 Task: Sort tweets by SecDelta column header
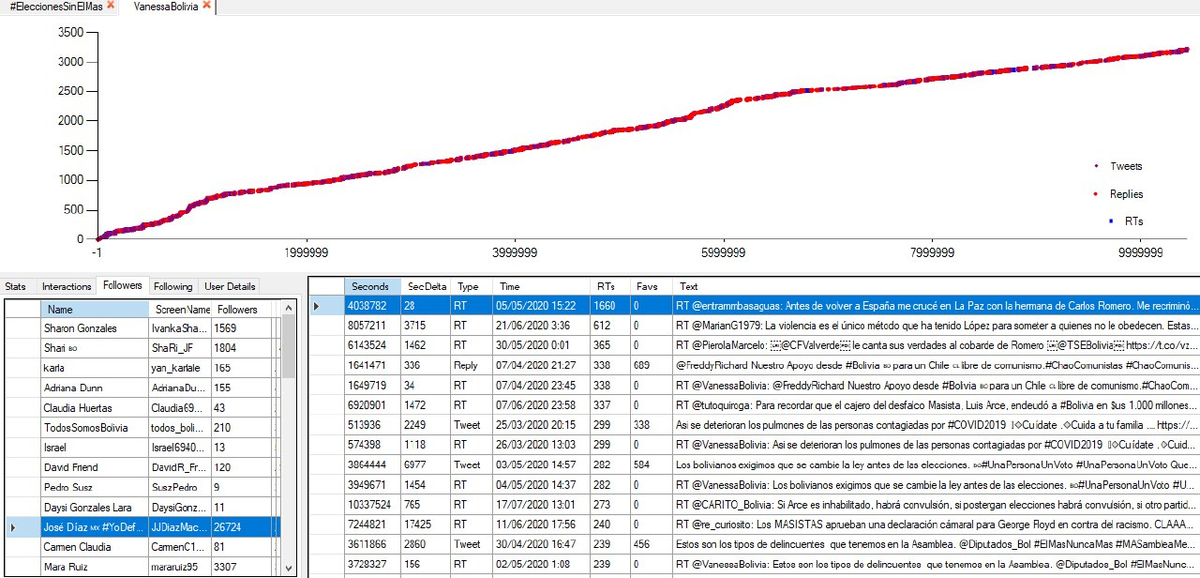427,286
